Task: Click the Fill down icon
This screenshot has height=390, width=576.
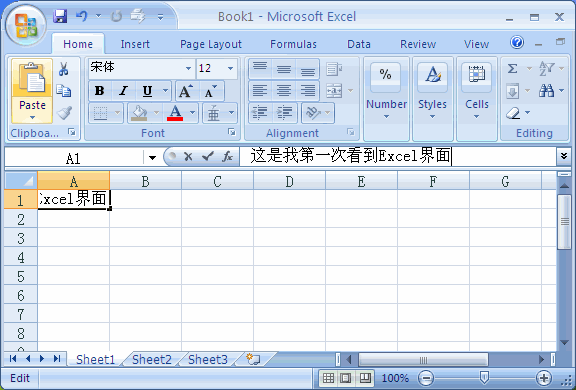Action: coord(512,91)
